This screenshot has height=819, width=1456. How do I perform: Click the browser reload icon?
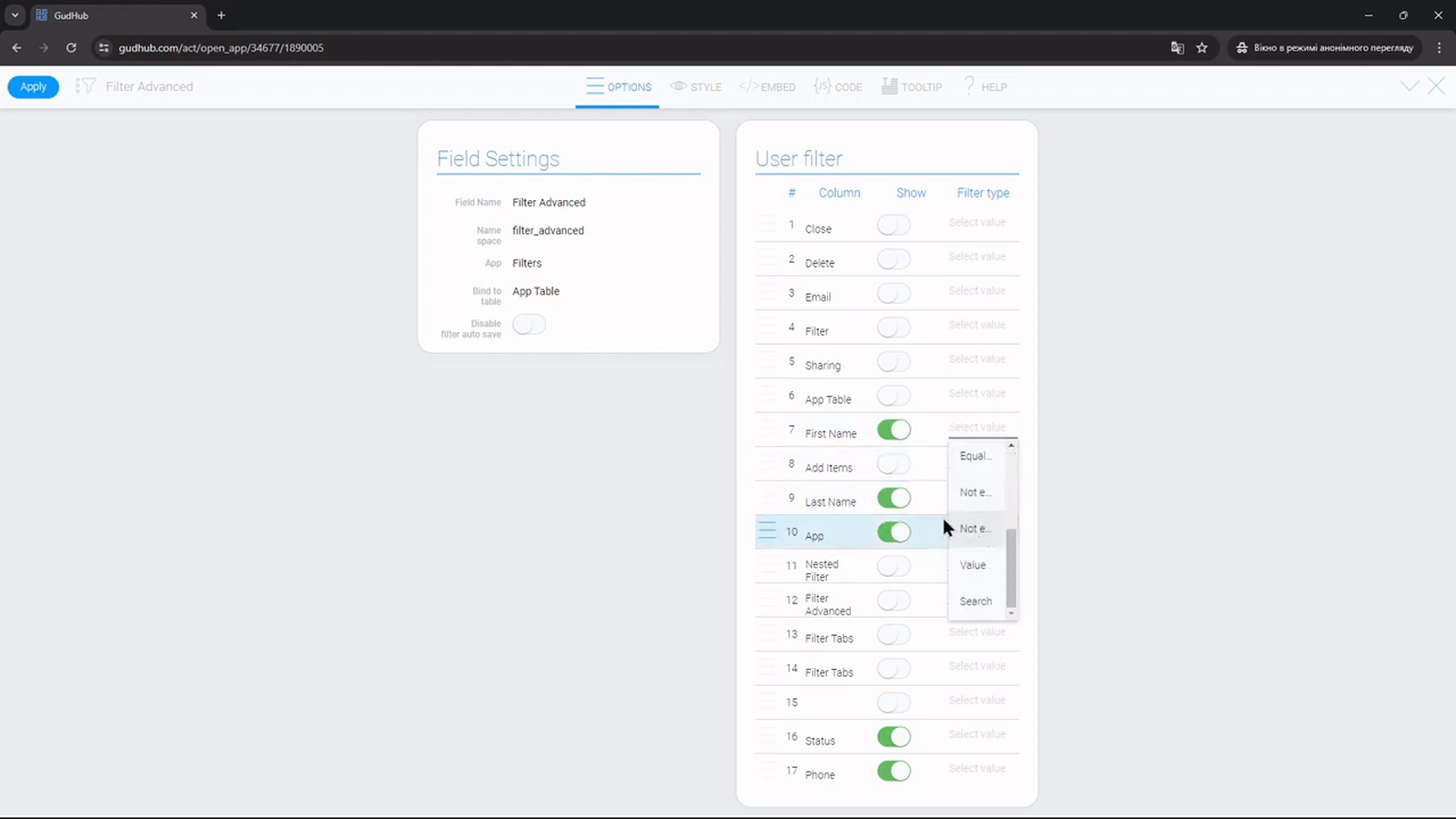[71, 47]
